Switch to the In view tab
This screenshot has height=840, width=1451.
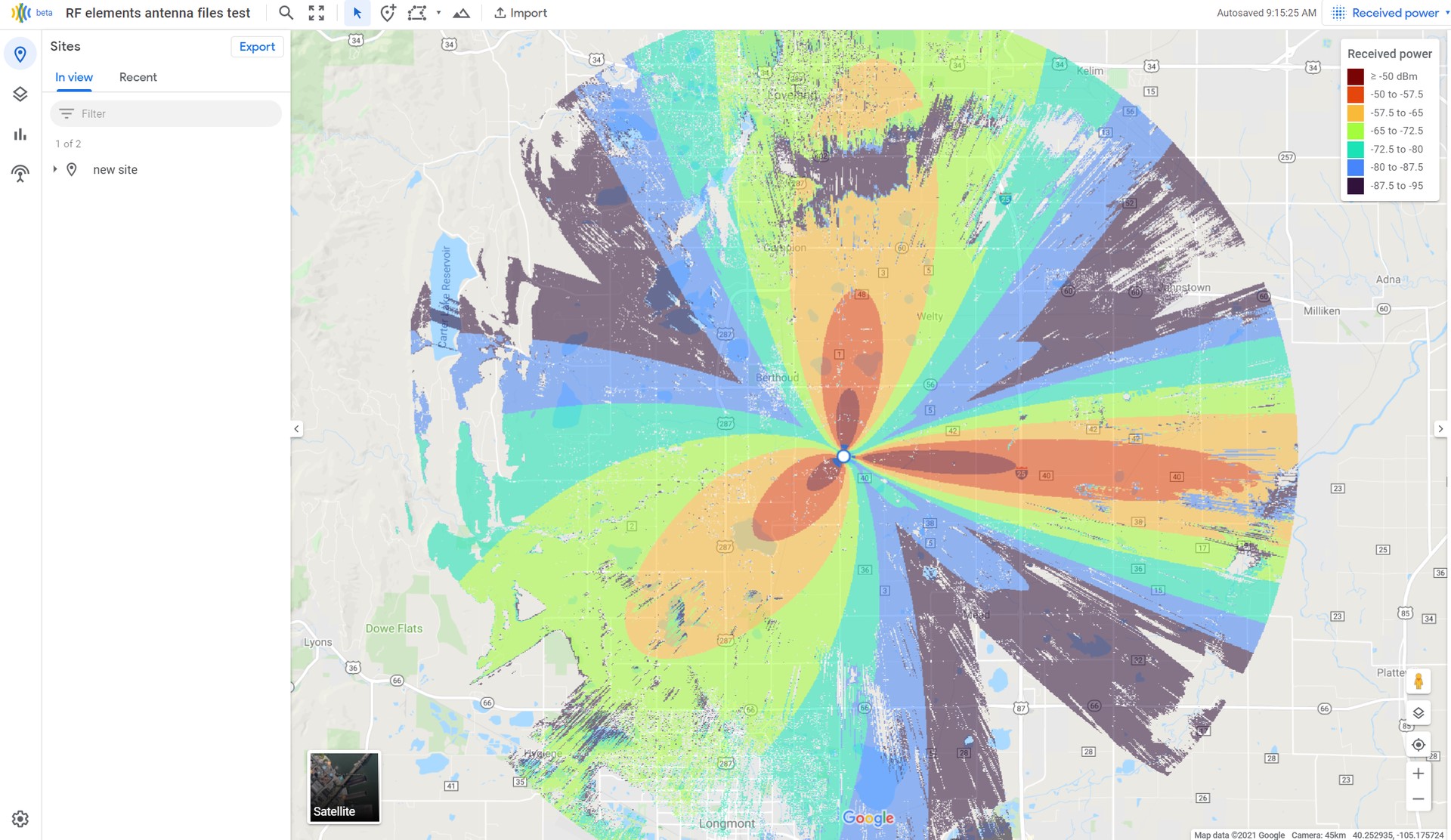pos(74,77)
